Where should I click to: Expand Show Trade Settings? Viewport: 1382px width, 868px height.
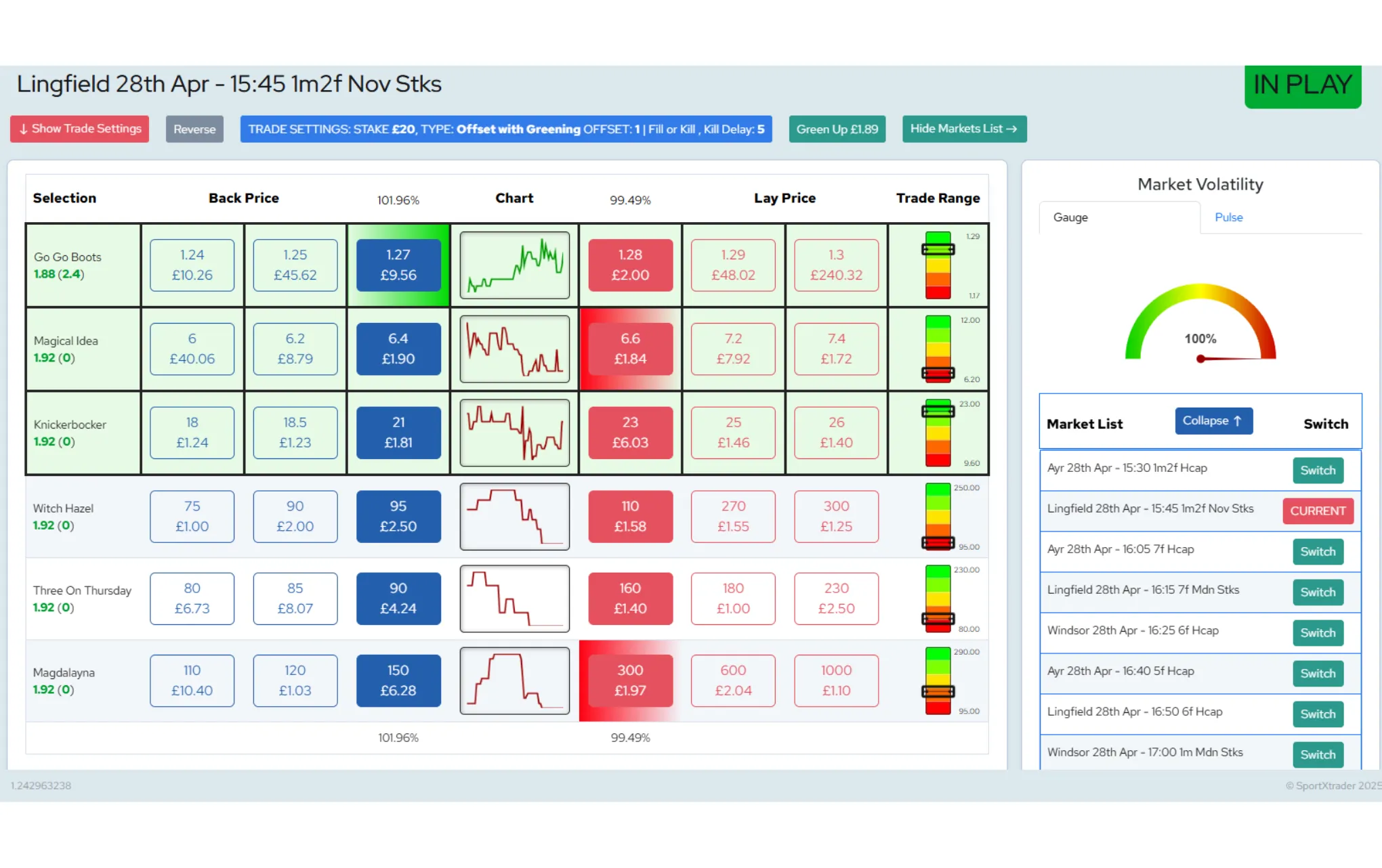(79, 129)
